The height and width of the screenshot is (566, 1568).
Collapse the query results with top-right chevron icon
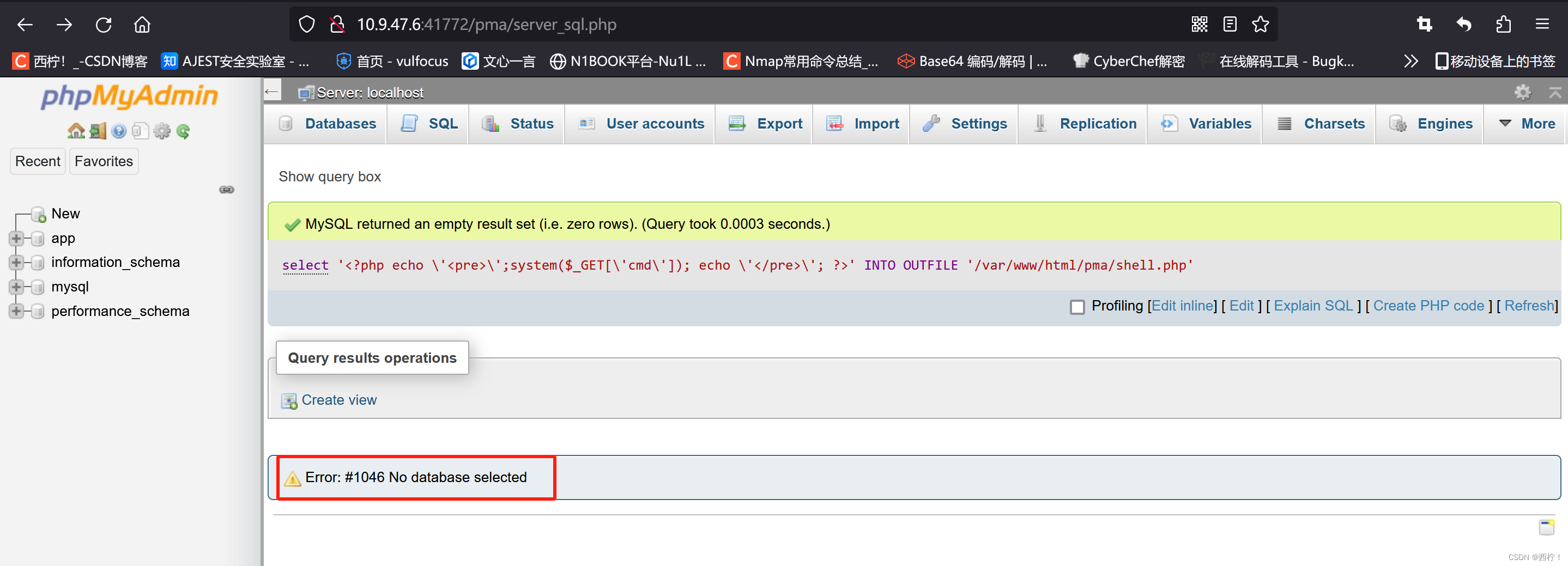[x=1556, y=92]
